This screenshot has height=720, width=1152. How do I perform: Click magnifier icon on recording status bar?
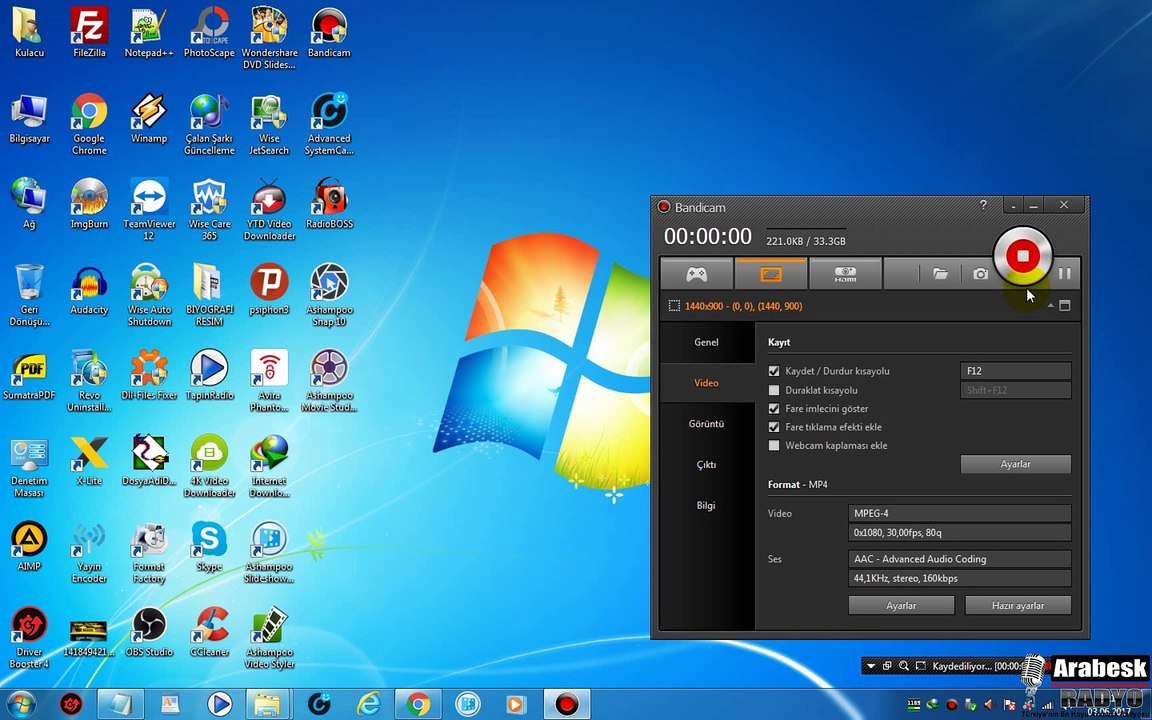coord(904,666)
